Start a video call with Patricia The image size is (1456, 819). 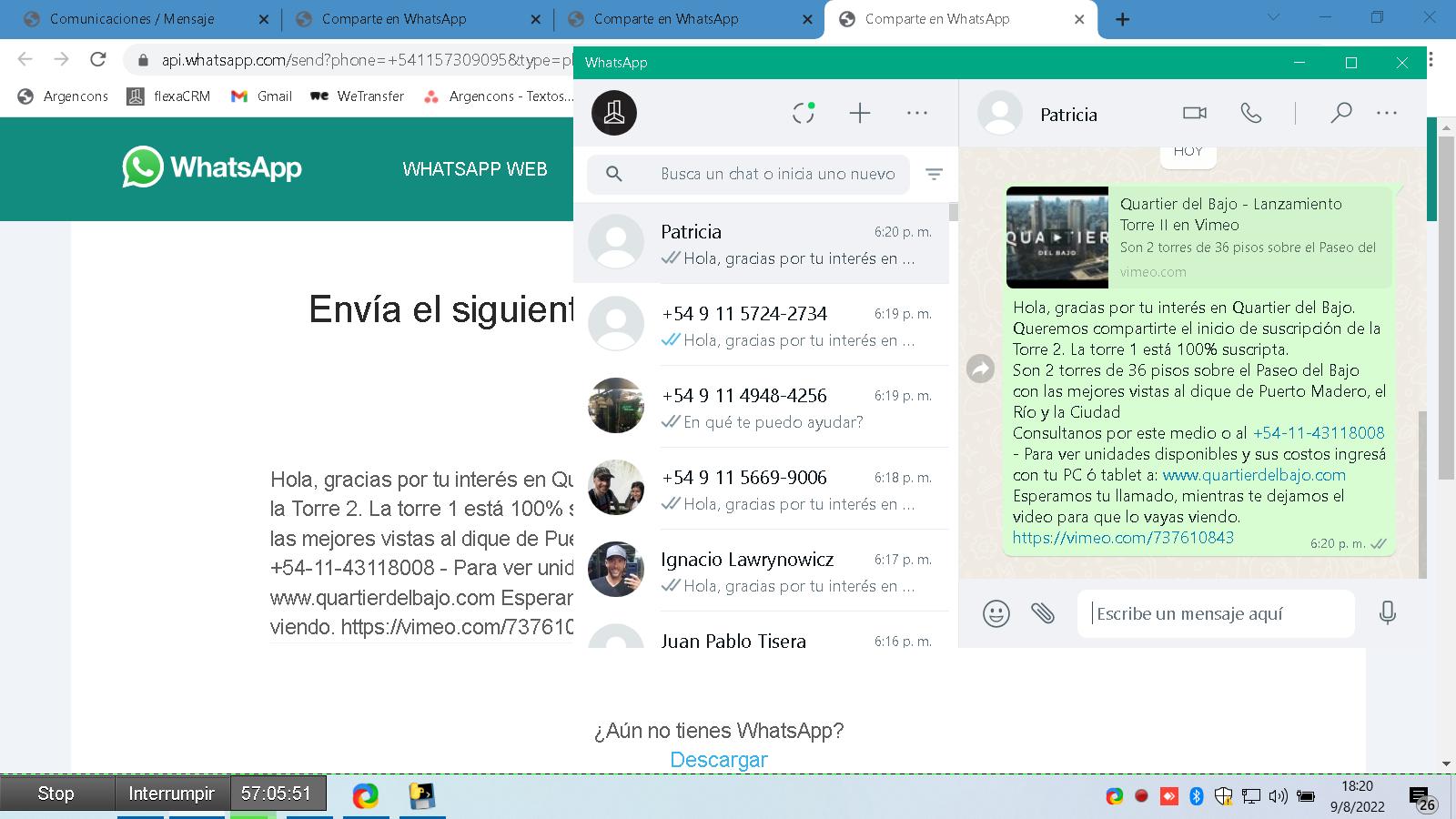tap(1195, 113)
